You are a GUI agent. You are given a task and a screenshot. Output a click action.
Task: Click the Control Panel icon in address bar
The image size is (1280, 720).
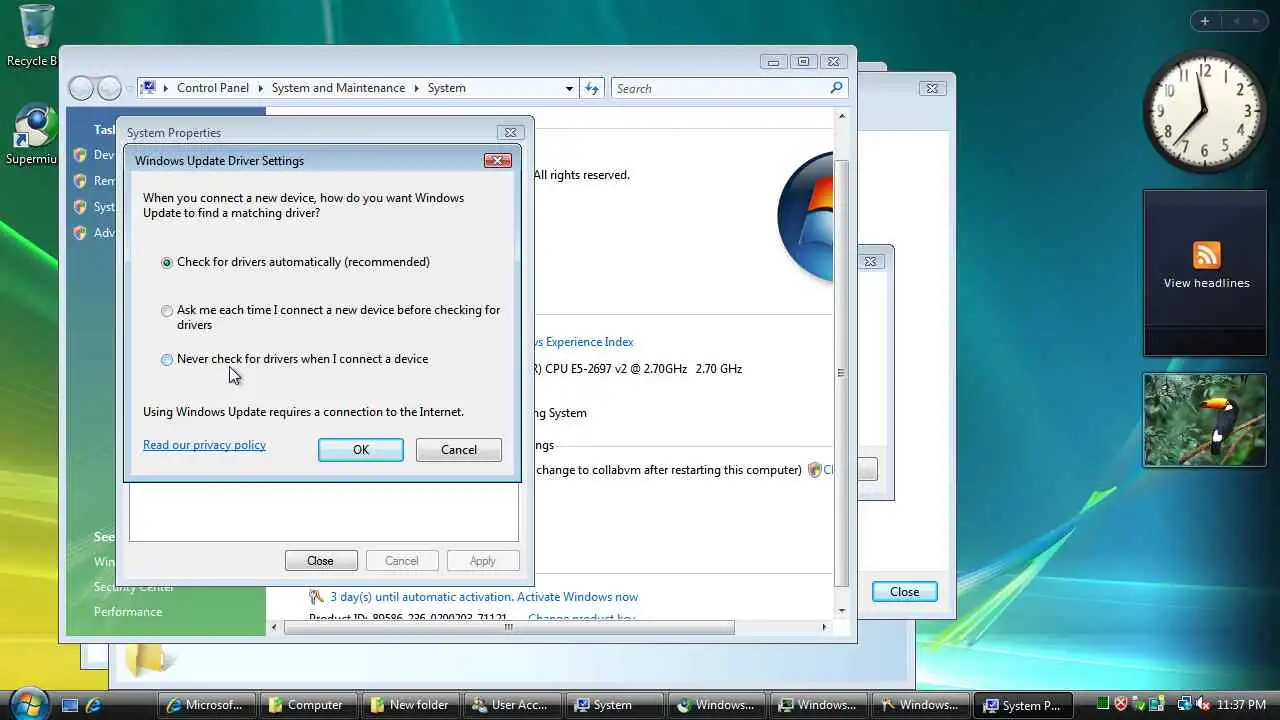pos(148,88)
